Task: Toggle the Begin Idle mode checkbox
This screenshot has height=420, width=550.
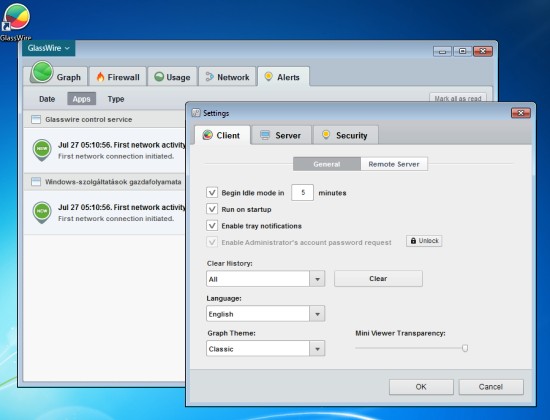Action: click(x=212, y=193)
